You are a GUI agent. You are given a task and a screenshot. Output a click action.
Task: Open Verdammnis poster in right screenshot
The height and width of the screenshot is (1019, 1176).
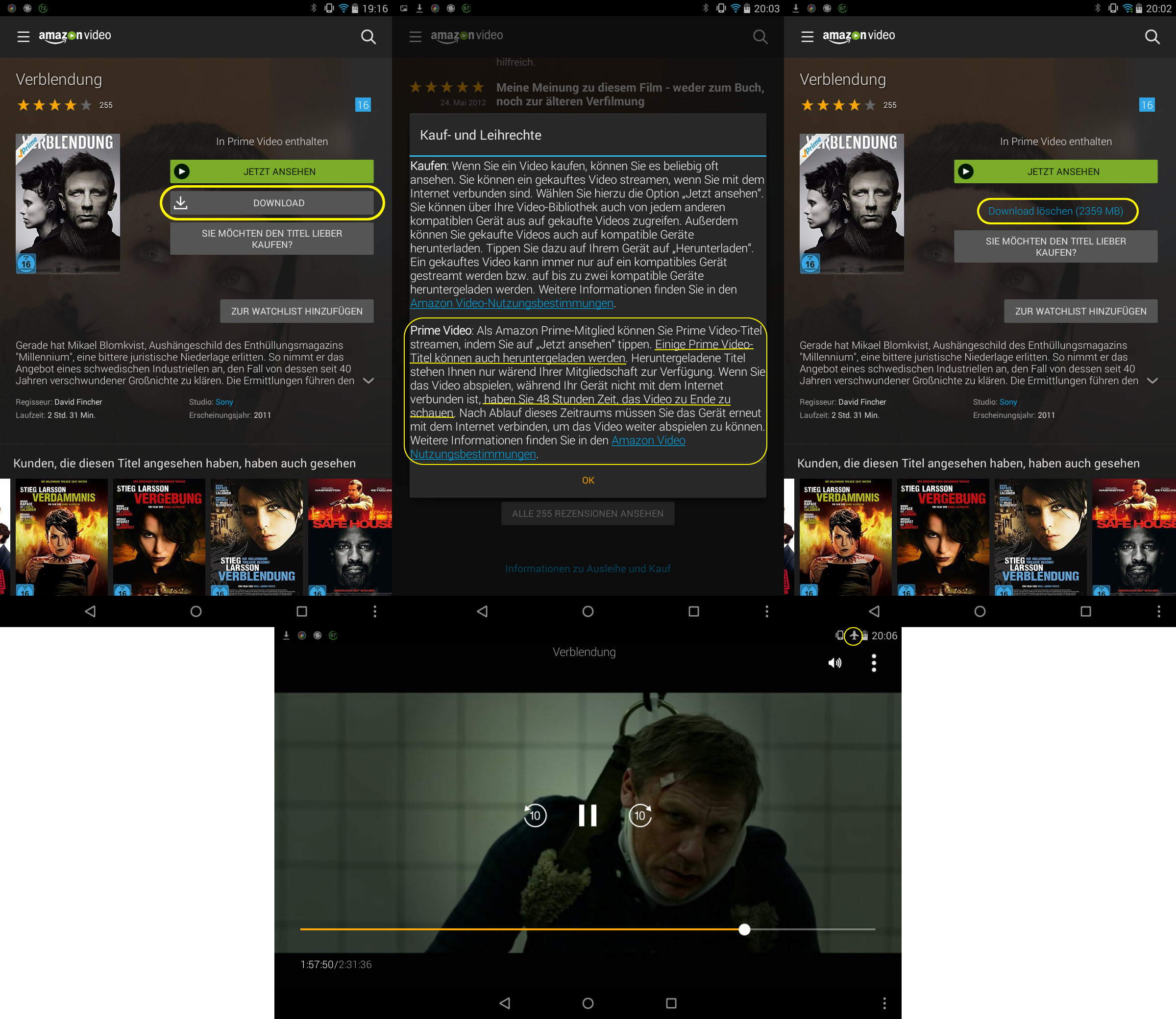(x=846, y=537)
